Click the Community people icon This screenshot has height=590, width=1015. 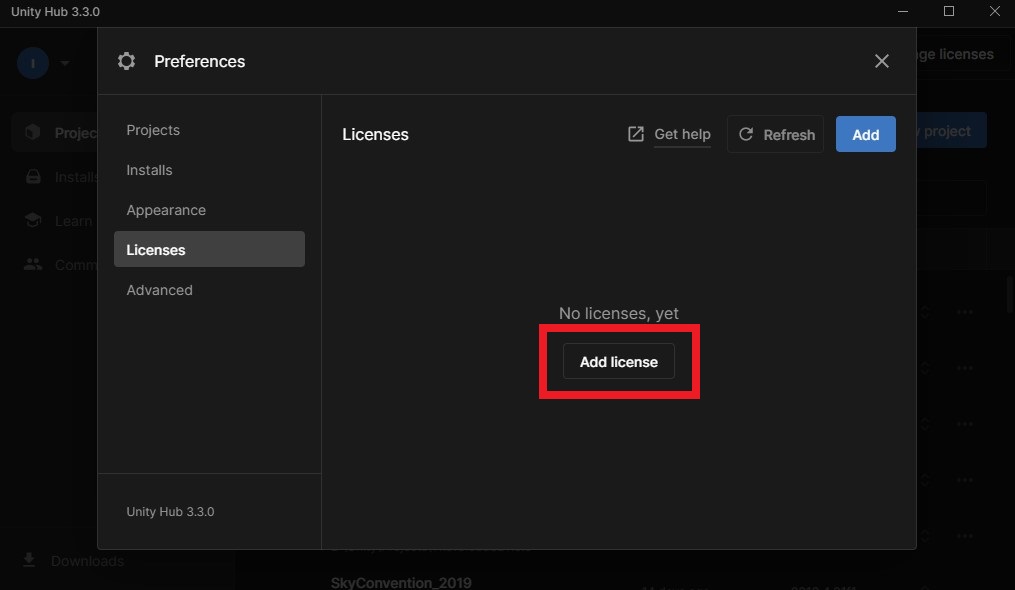tap(34, 265)
